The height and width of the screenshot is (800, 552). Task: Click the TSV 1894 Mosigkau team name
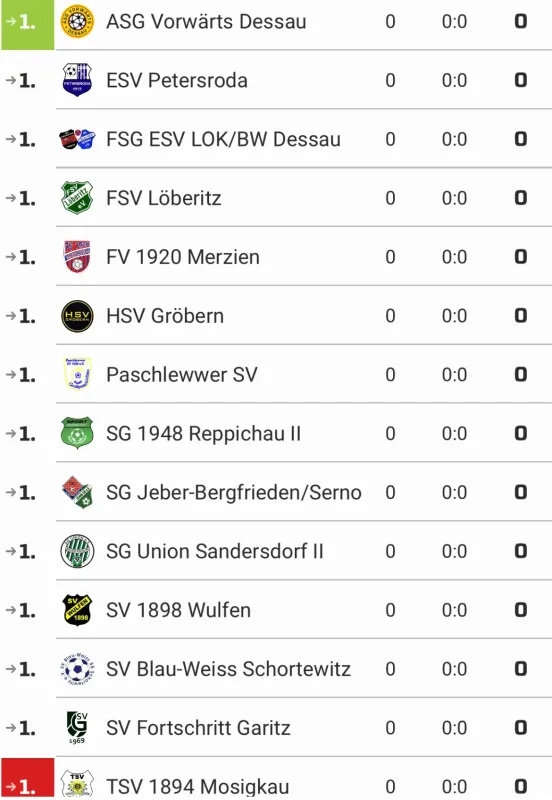click(197, 786)
